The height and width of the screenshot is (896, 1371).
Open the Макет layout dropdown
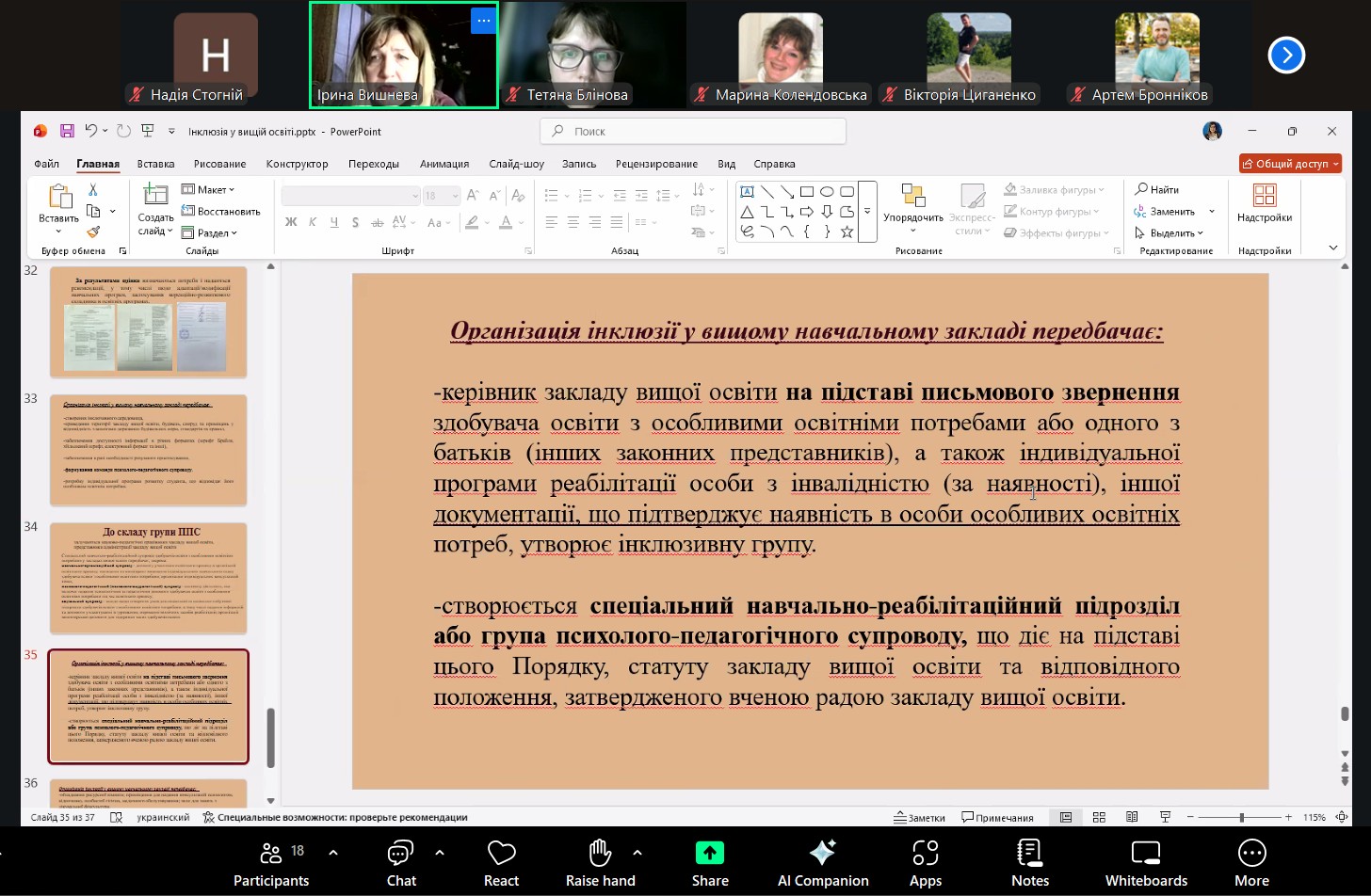(x=208, y=189)
